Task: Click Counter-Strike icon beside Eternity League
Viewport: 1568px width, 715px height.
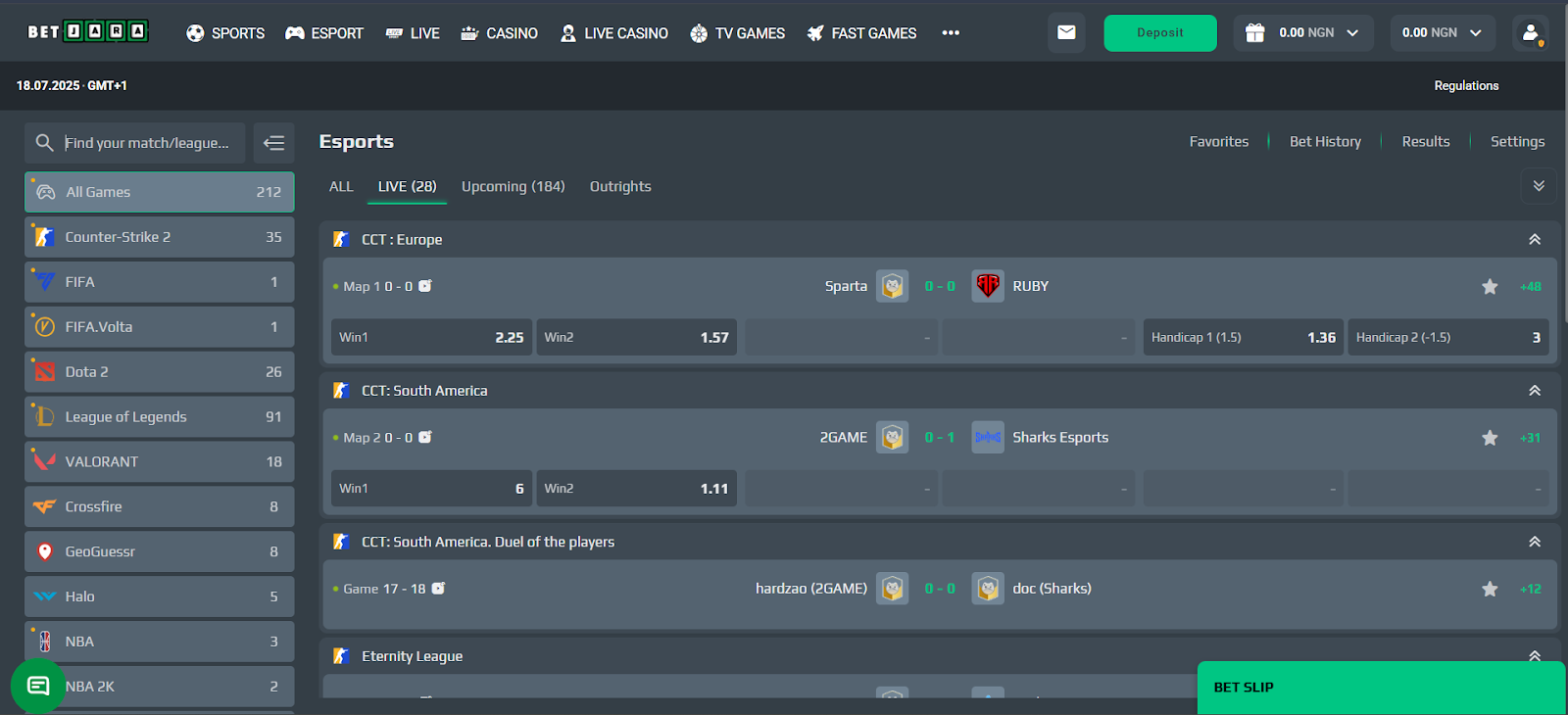Action: 341,656
